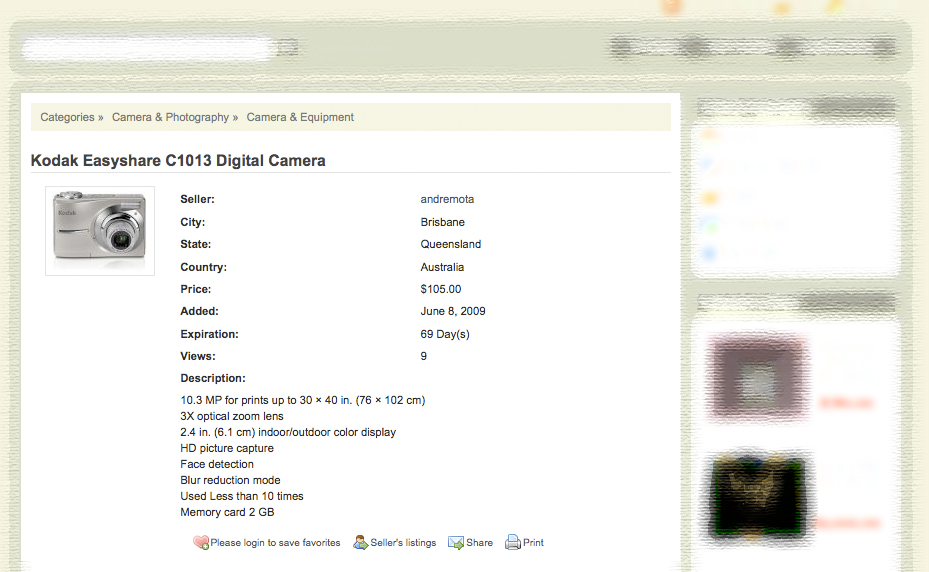Click the expiration value 69 Day(s)
929x572 pixels.
click(445, 334)
